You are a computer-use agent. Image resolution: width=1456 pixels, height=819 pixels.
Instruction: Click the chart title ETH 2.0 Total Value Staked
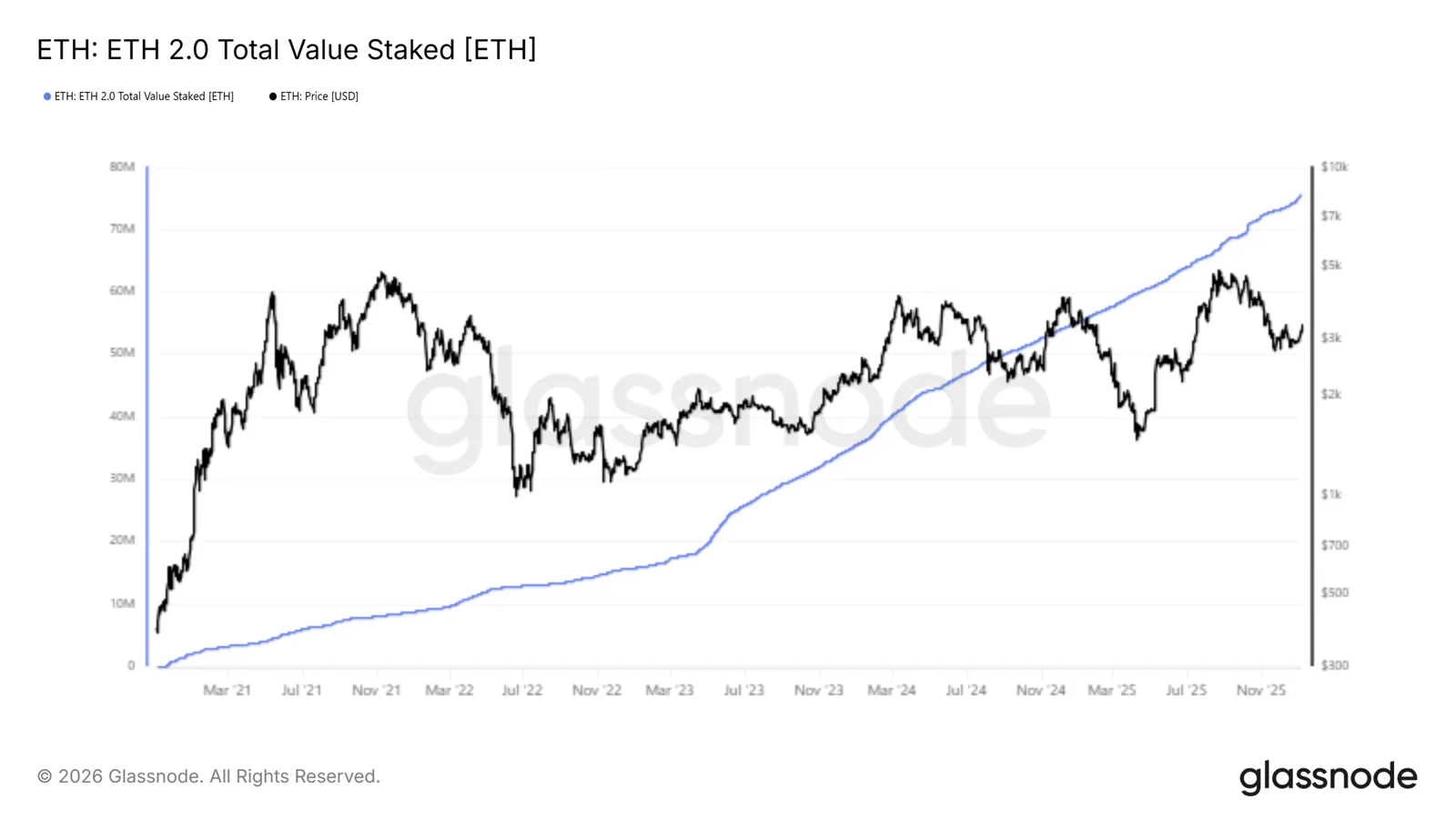click(287, 49)
